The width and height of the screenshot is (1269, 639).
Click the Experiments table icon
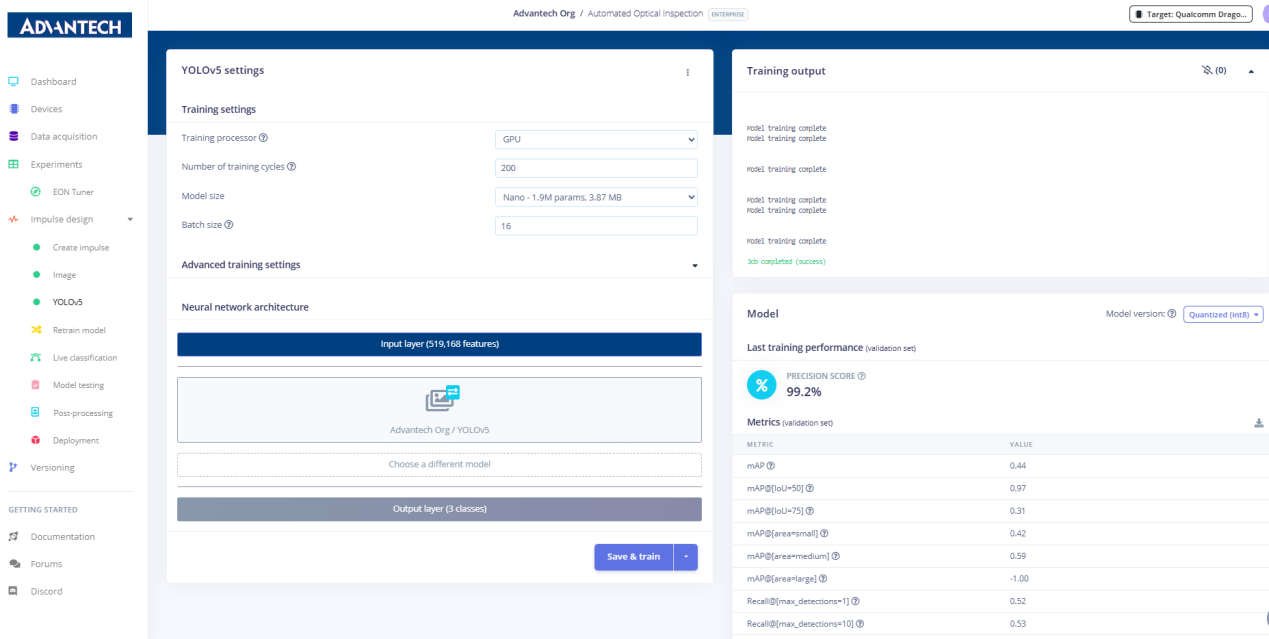coord(13,164)
